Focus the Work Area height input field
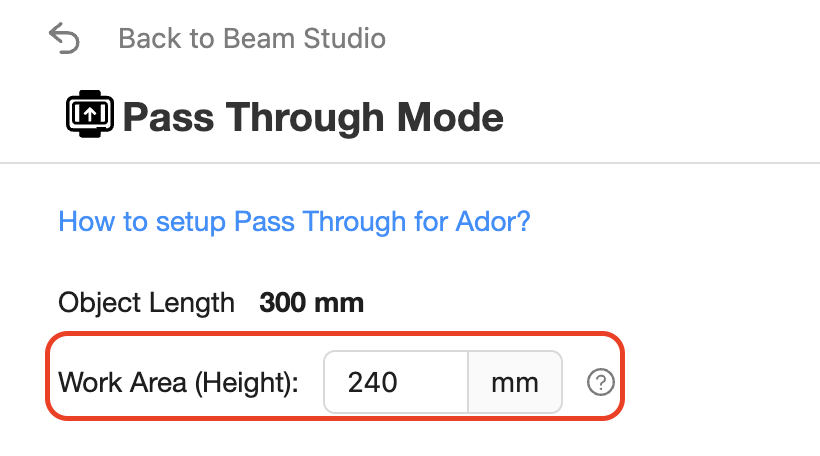 pos(396,382)
